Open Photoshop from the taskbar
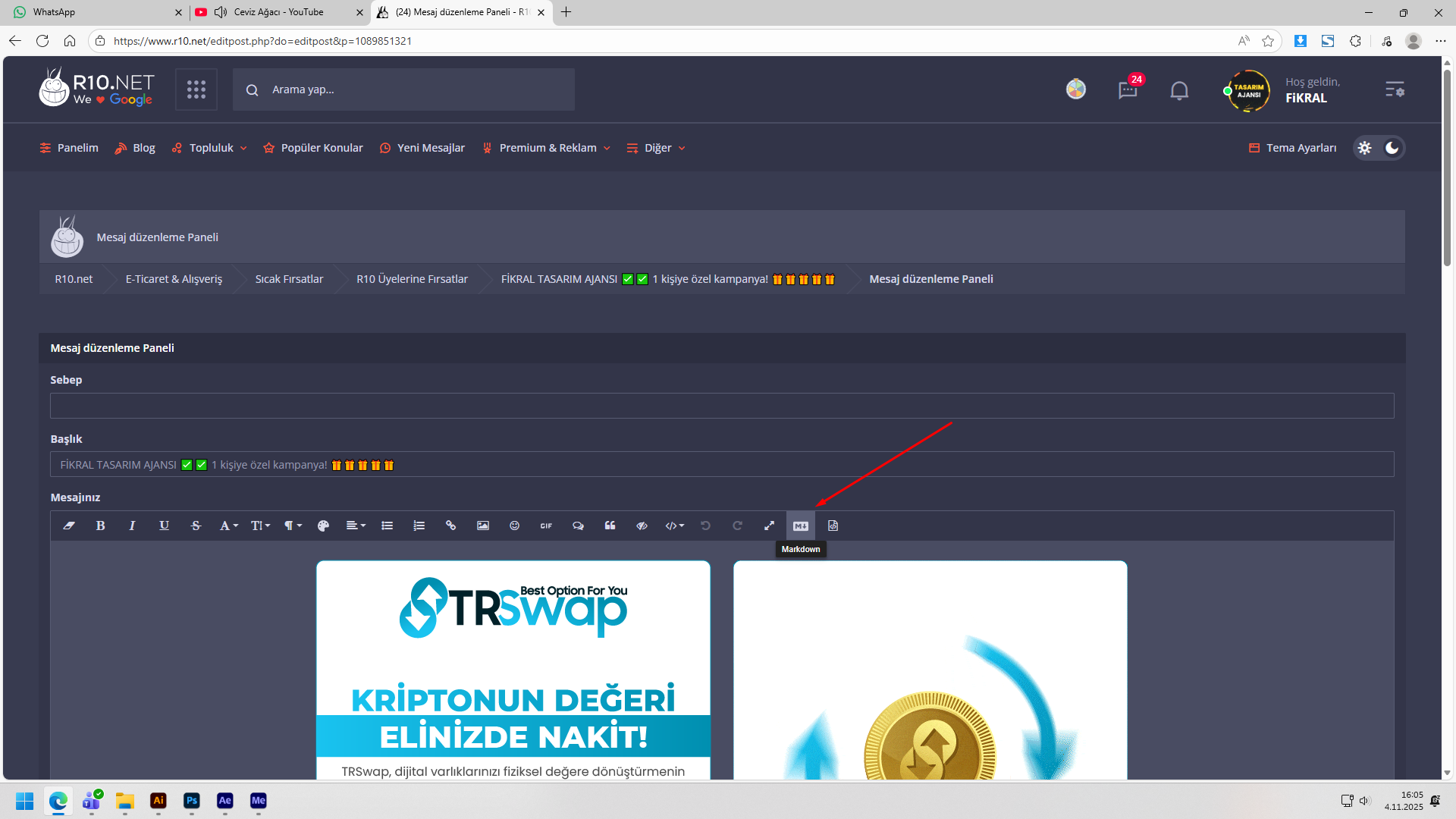1456x819 pixels. [192, 801]
